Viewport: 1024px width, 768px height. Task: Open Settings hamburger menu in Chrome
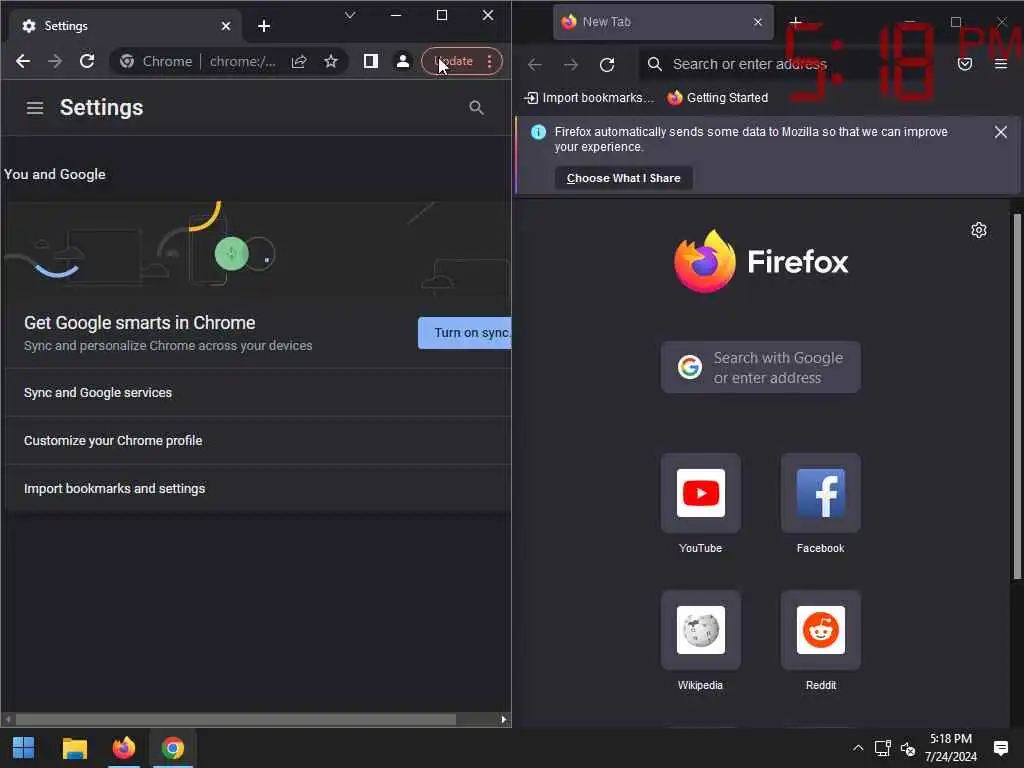coord(35,108)
